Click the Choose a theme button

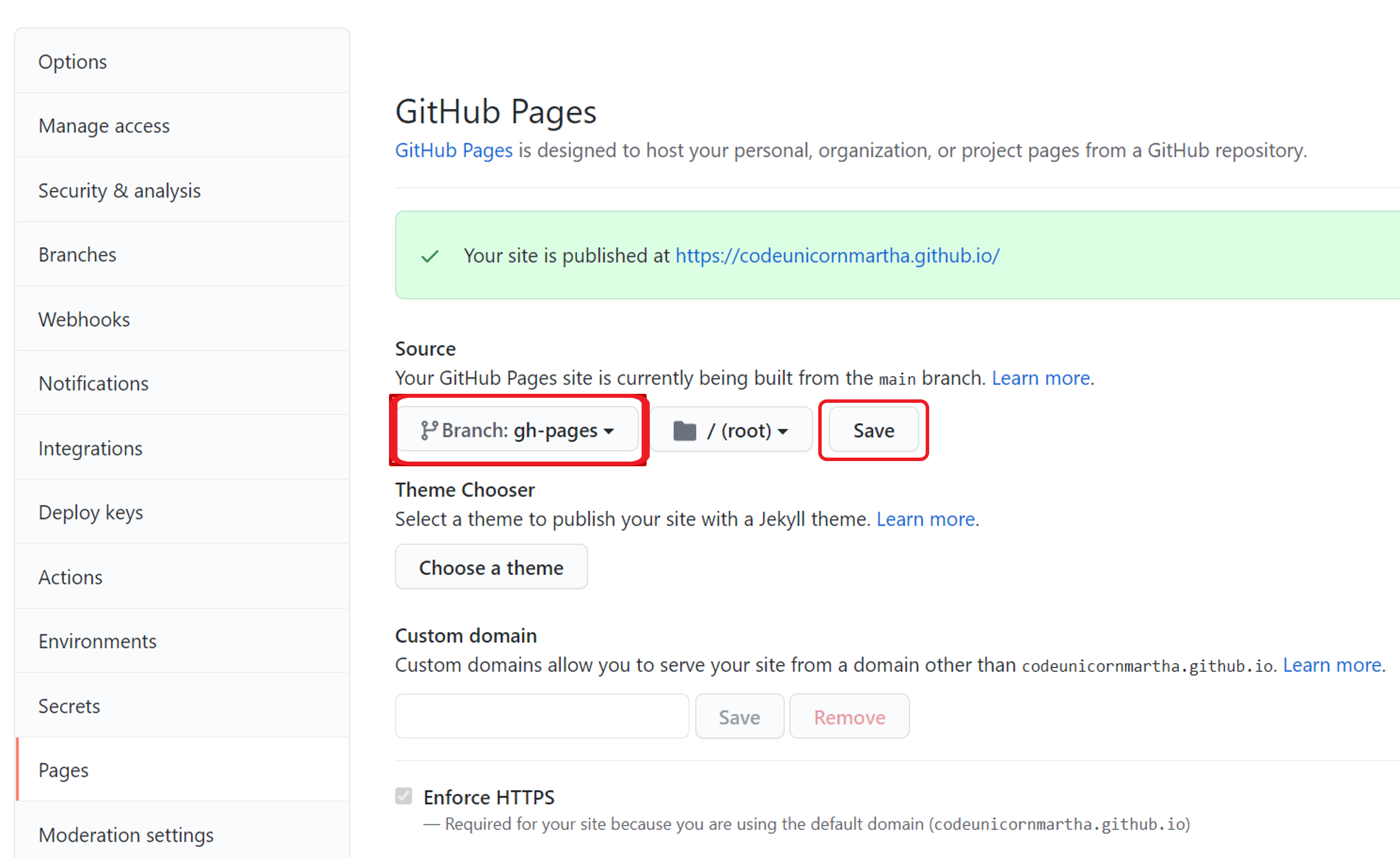[x=491, y=567]
